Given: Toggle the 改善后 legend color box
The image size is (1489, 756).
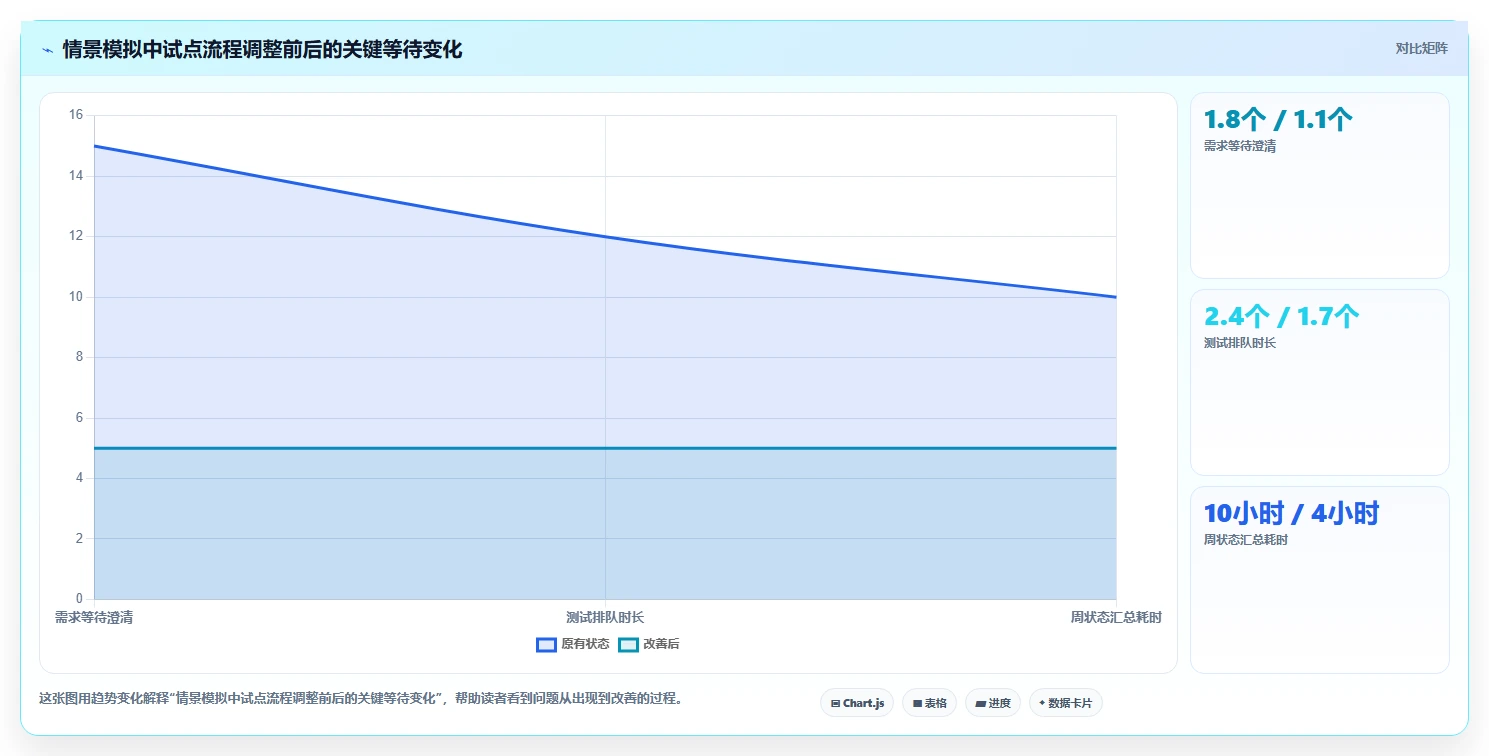Looking at the screenshot, I should 628,645.
